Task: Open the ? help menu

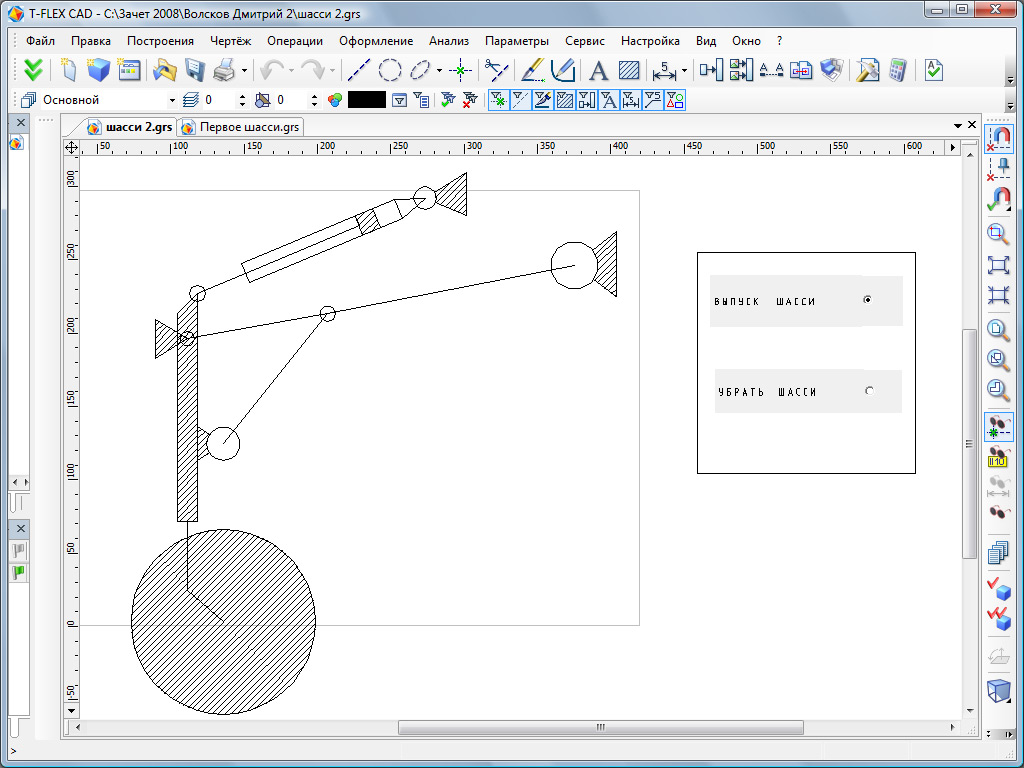Action: [779, 40]
